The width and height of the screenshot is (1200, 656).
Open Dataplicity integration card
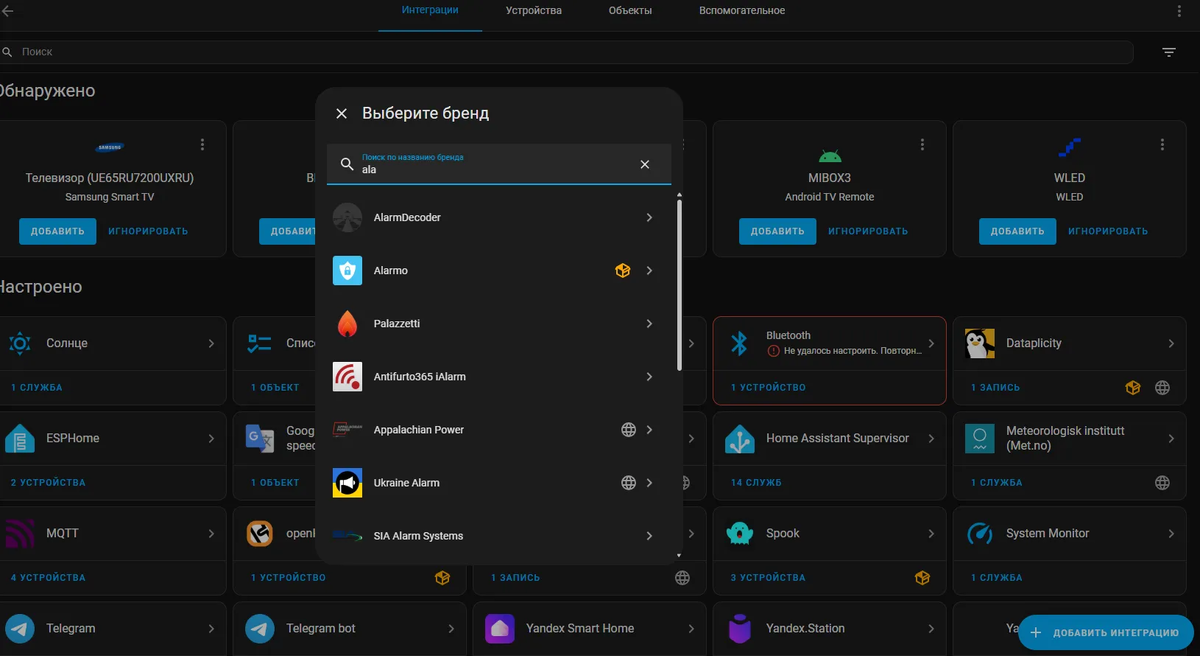[x=1069, y=343]
